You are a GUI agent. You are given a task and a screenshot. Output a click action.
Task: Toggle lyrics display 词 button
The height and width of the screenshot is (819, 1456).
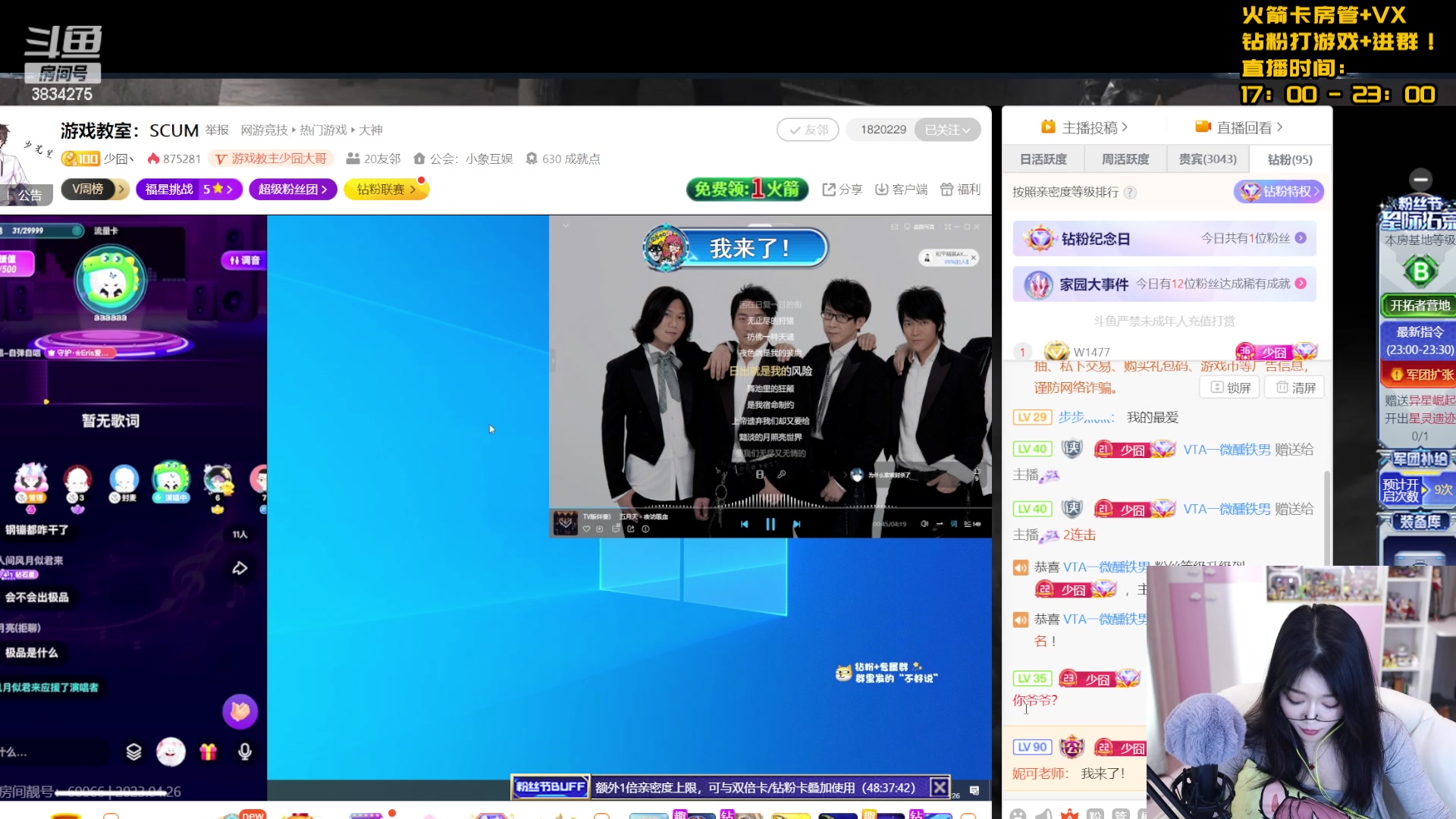(954, 524)
